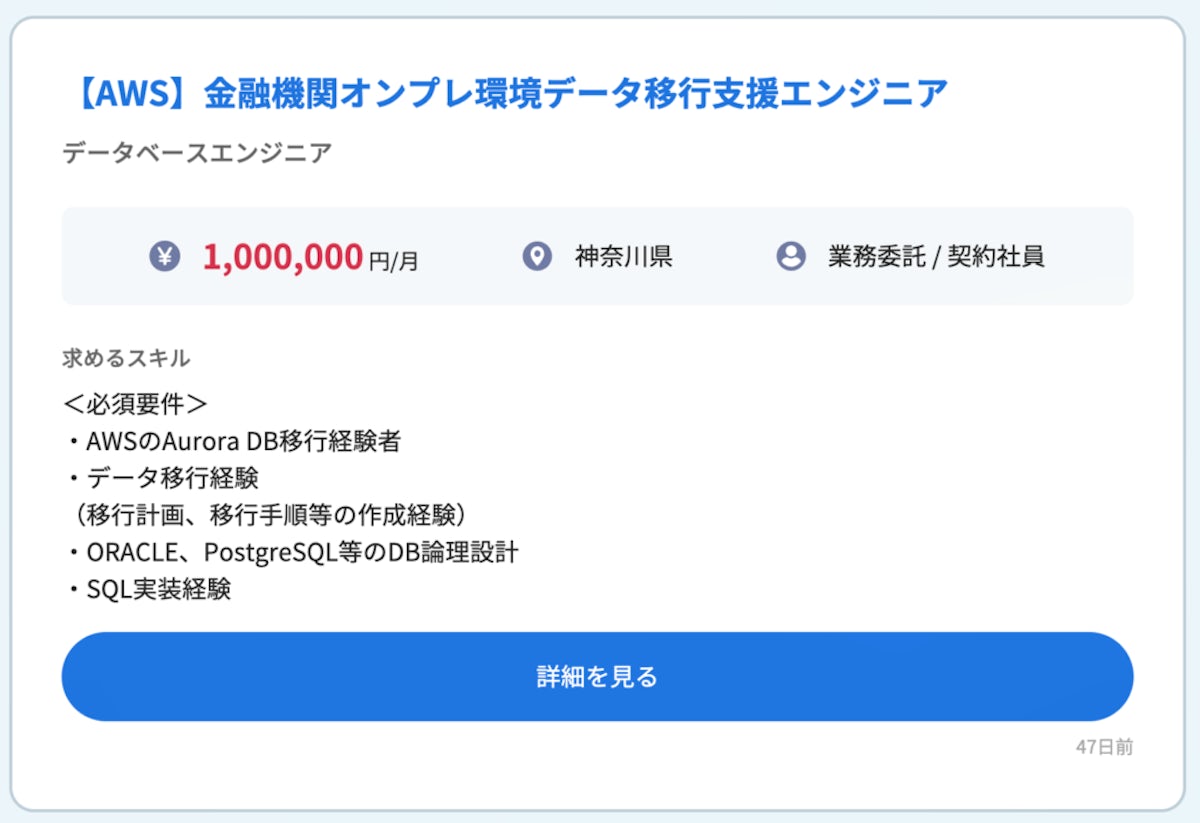
Task: Click the person employment type icon
Action: 791,256
